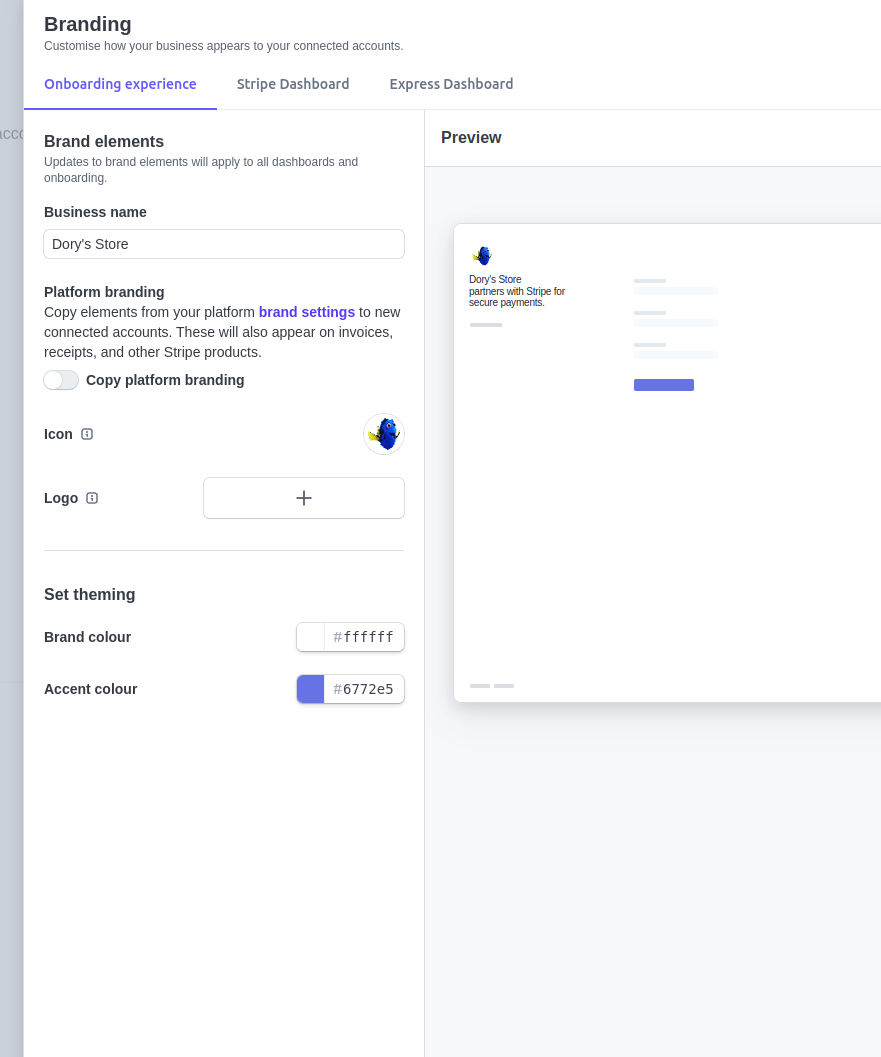Click the Preview heading
This screenshot has width=881, height=1057.
tap(471, 138)
